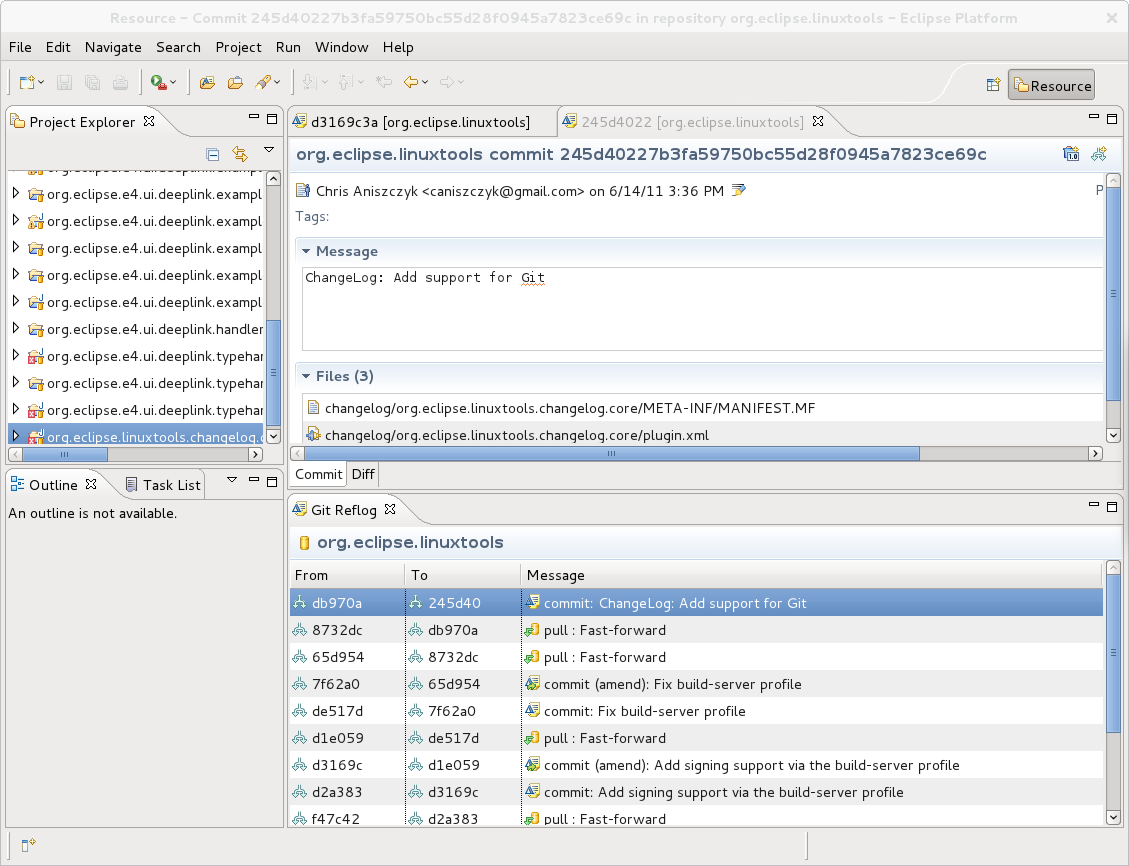This screenshot has height=866, width=1129.
Task: Click the Print toolbar icon
Action: (120, 82)
